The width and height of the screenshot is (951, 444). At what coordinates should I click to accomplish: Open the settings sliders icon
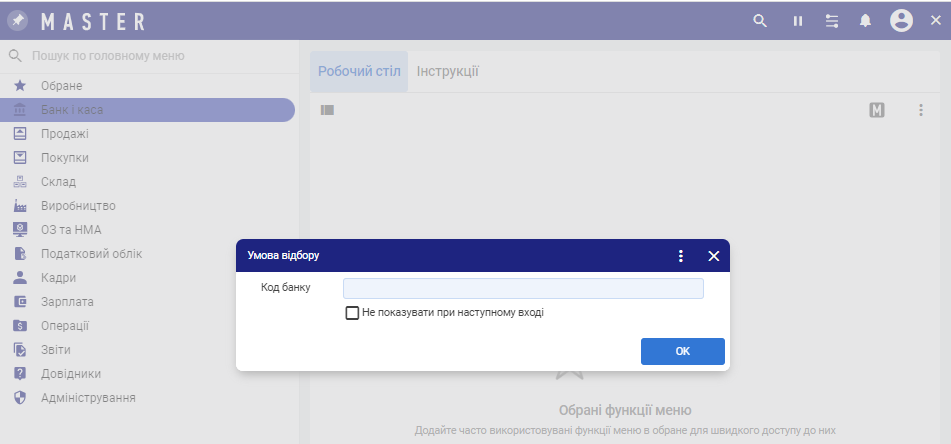[x=831, y=21]
